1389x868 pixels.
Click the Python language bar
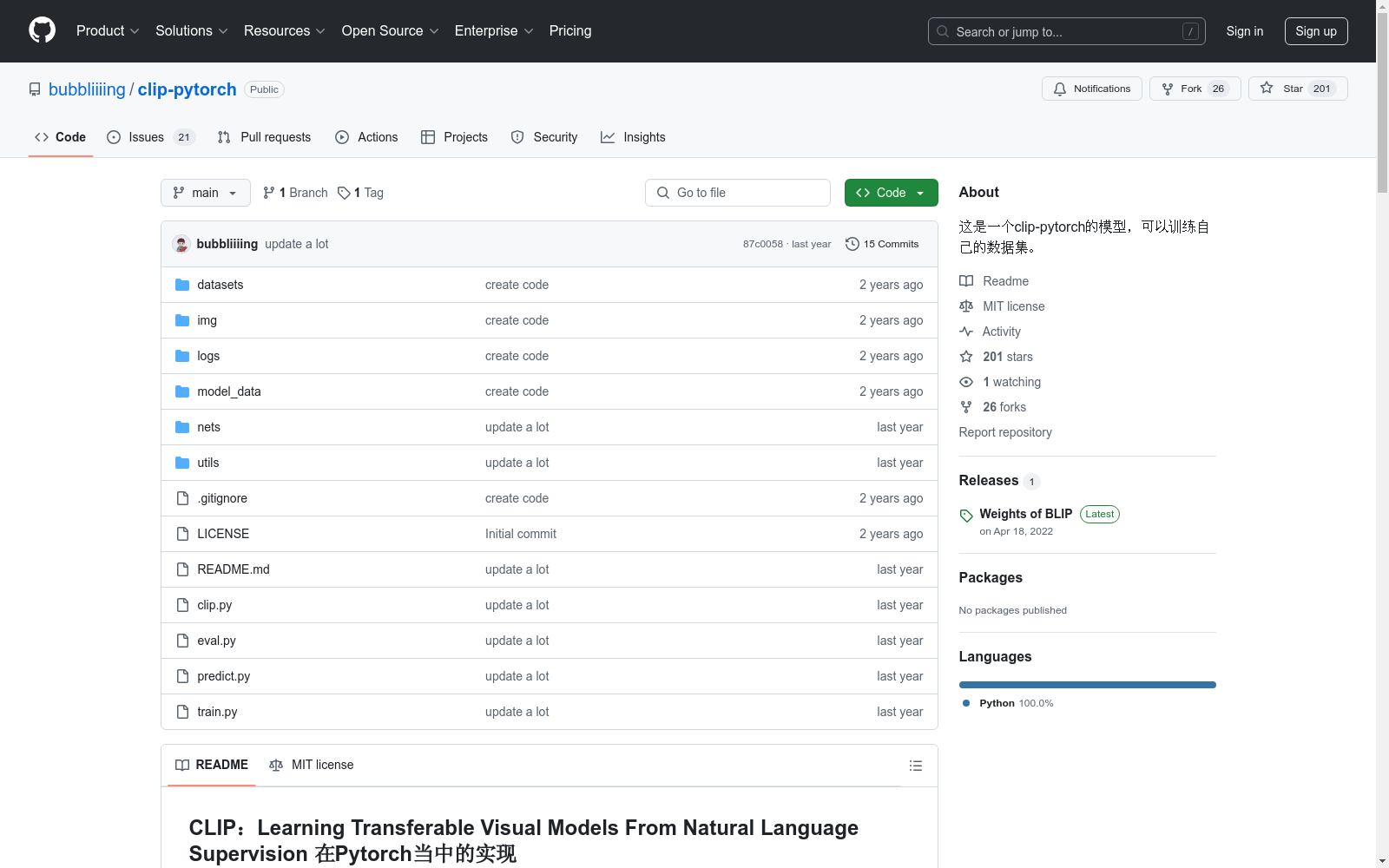[x=1087, y=685]
